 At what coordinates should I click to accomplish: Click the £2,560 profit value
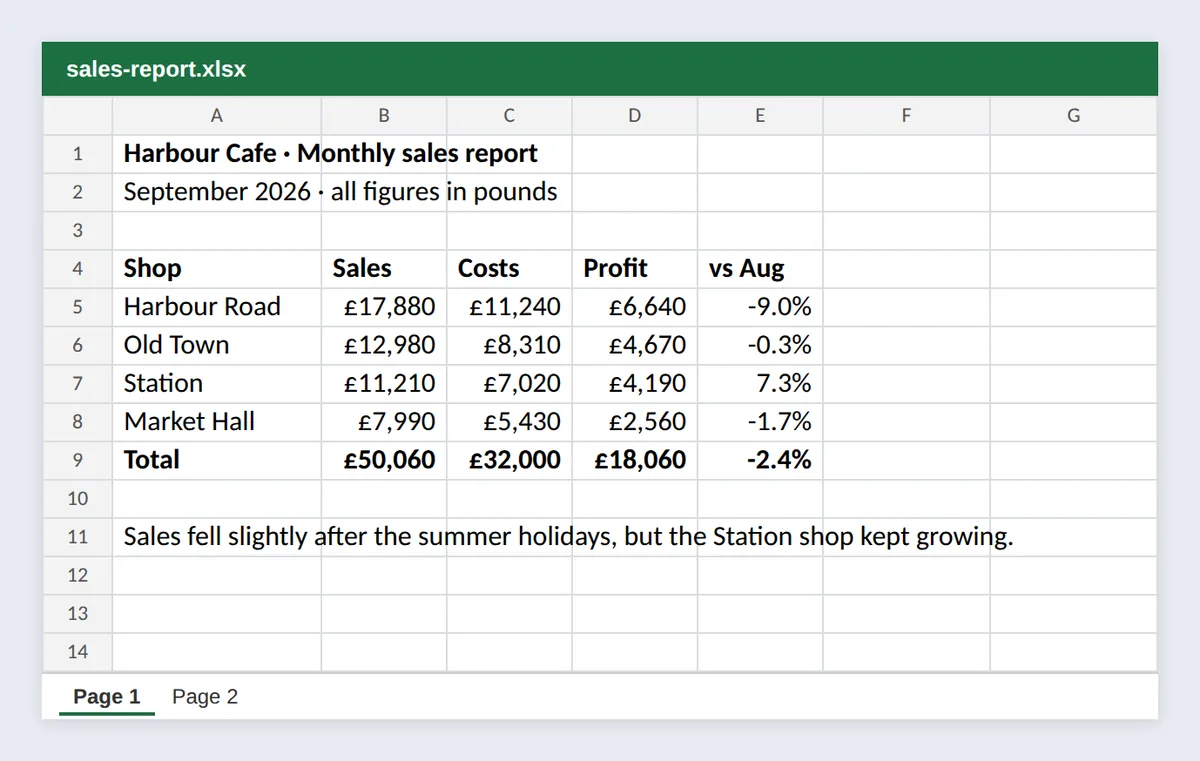pos(635,422)
